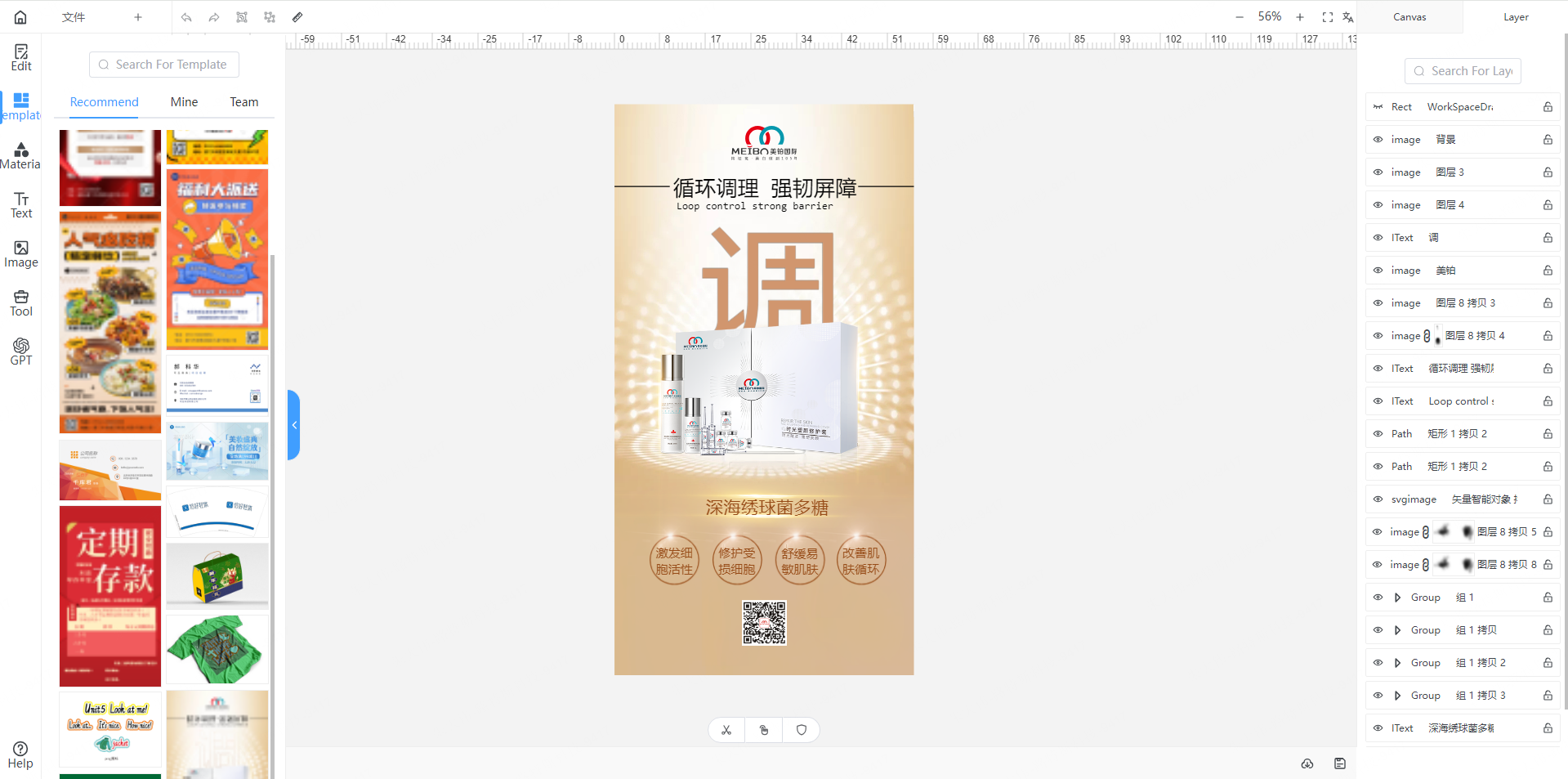Hide the 美铂 image layer
Screen dimensions: 1568x779
pos(1378,271)
